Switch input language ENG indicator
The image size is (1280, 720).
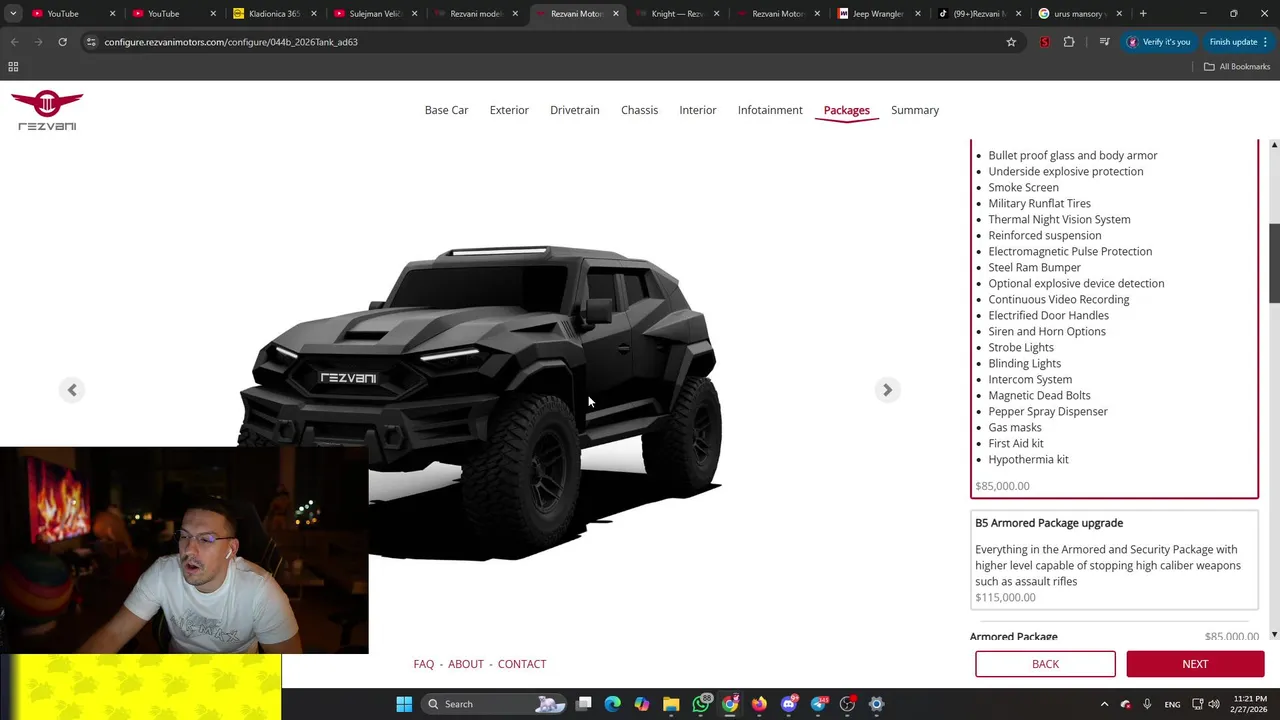[1172, 704]
